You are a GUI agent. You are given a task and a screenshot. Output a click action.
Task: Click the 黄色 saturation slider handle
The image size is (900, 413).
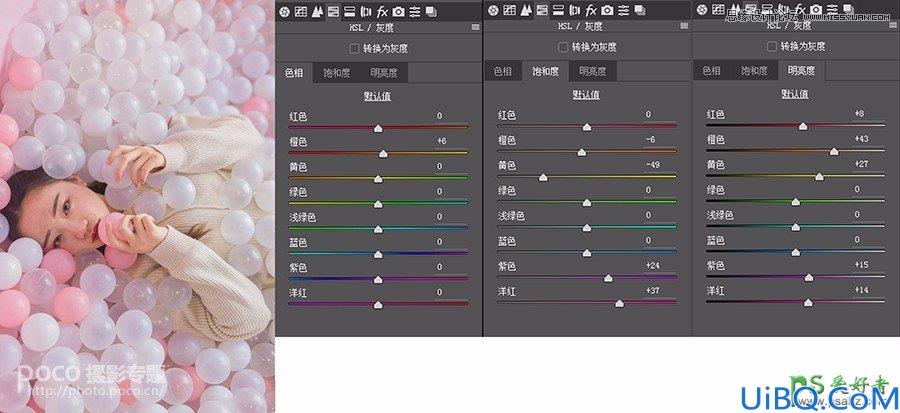[543, 178]
